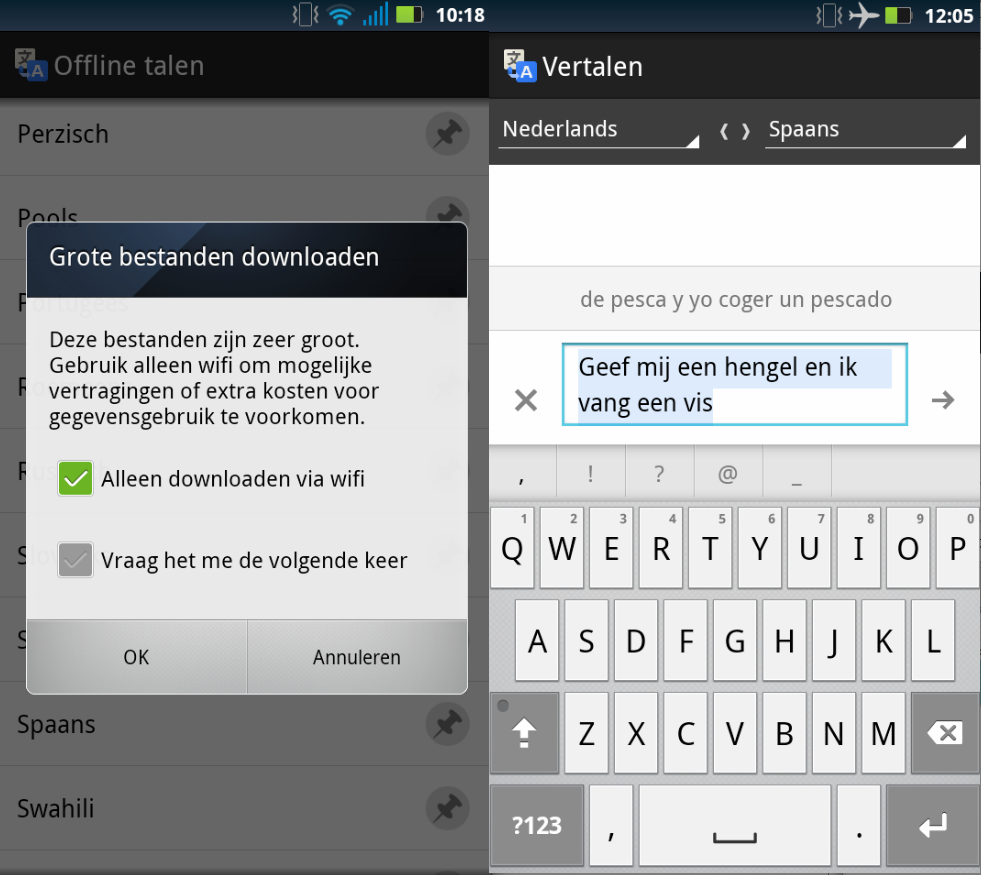The width and height of the screenshot is (981, 875).
Task: Toggle 'Vraag het me de volgende keer' checkbox
Action: 75,560
